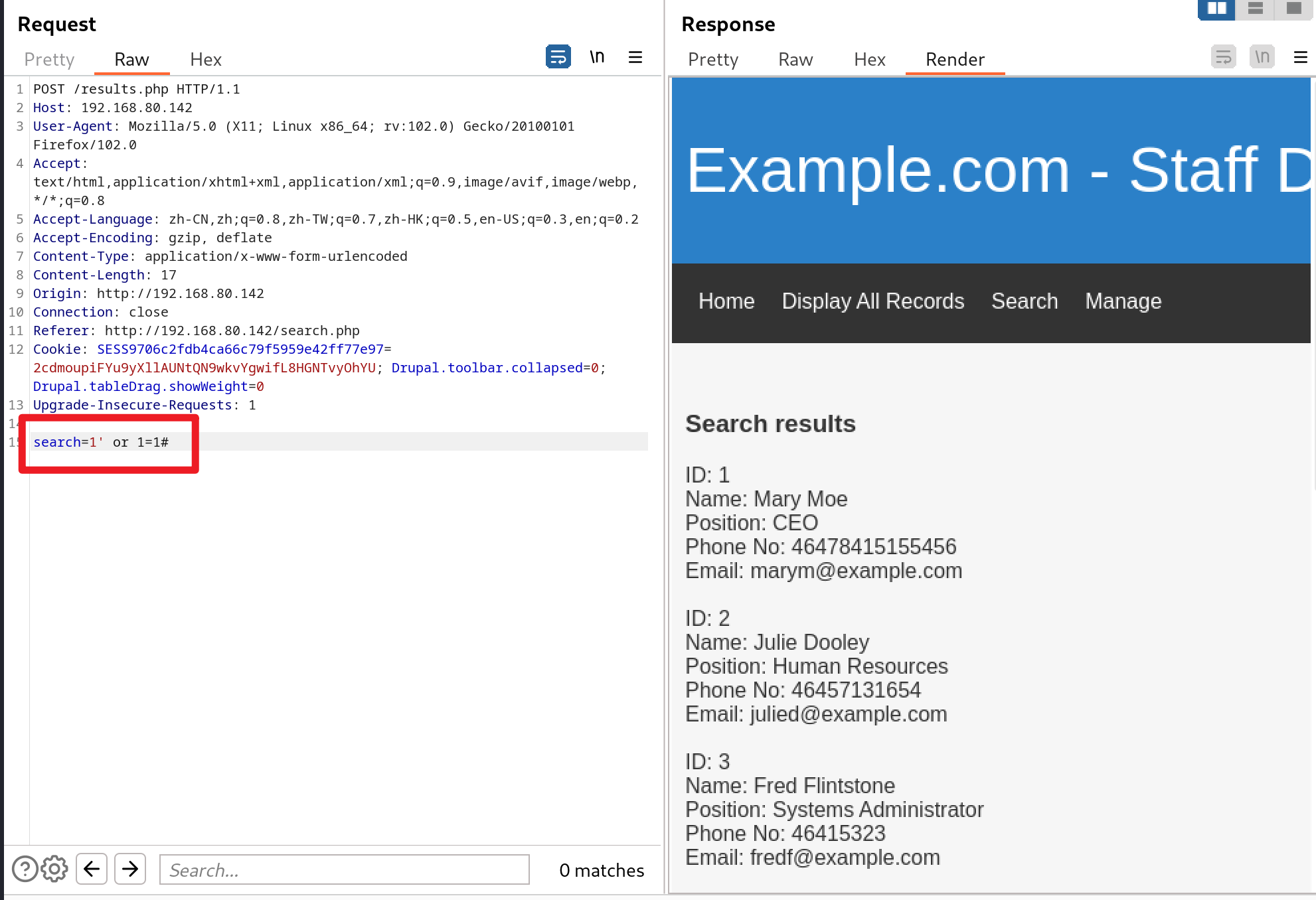Toggle the \n newline display in Response panel
Viewport: 1316px width, 900px height.
pyautogui.click(x=1262, y=57)
